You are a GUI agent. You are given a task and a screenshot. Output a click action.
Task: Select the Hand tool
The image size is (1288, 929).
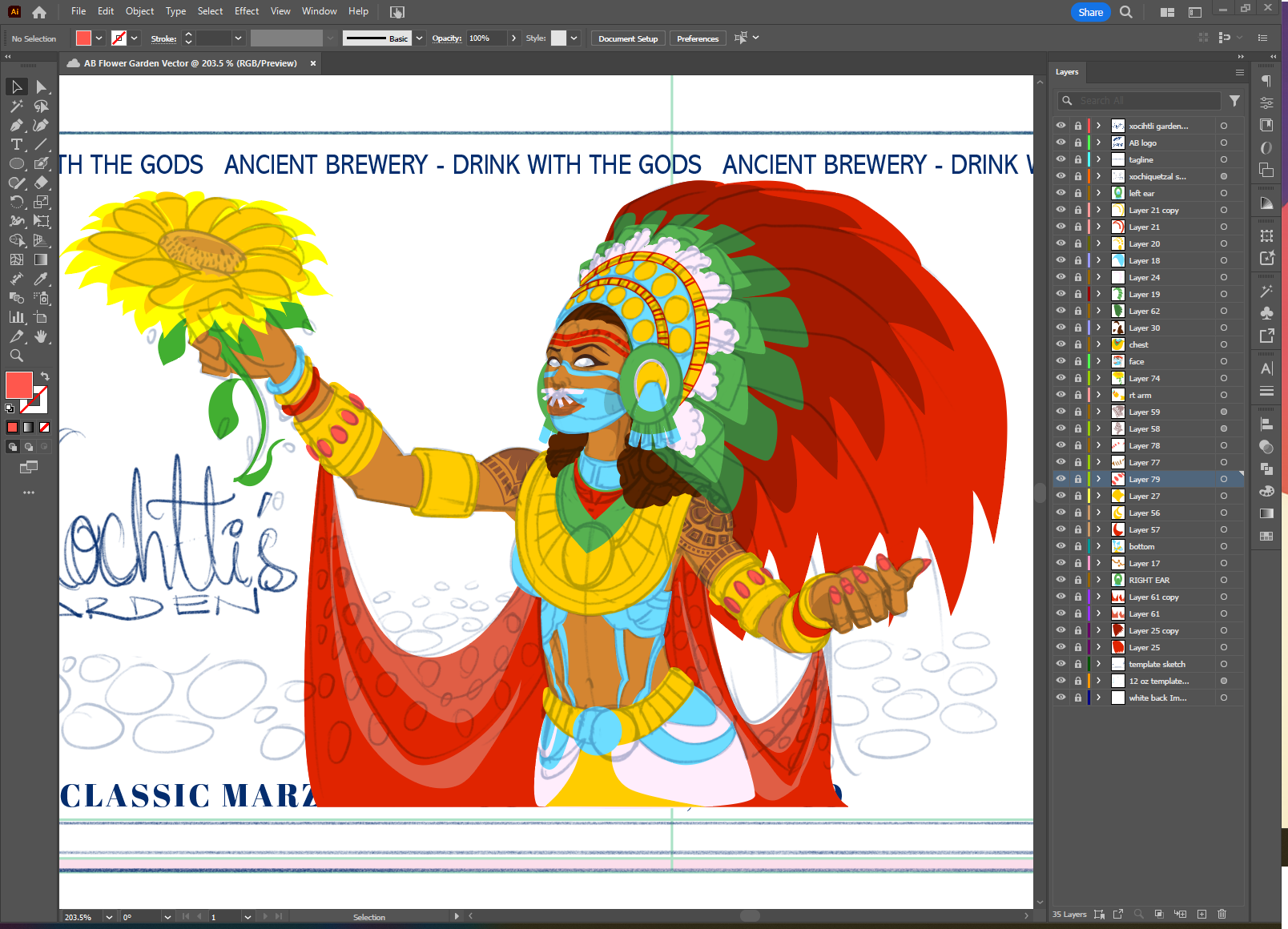[42, 336]
